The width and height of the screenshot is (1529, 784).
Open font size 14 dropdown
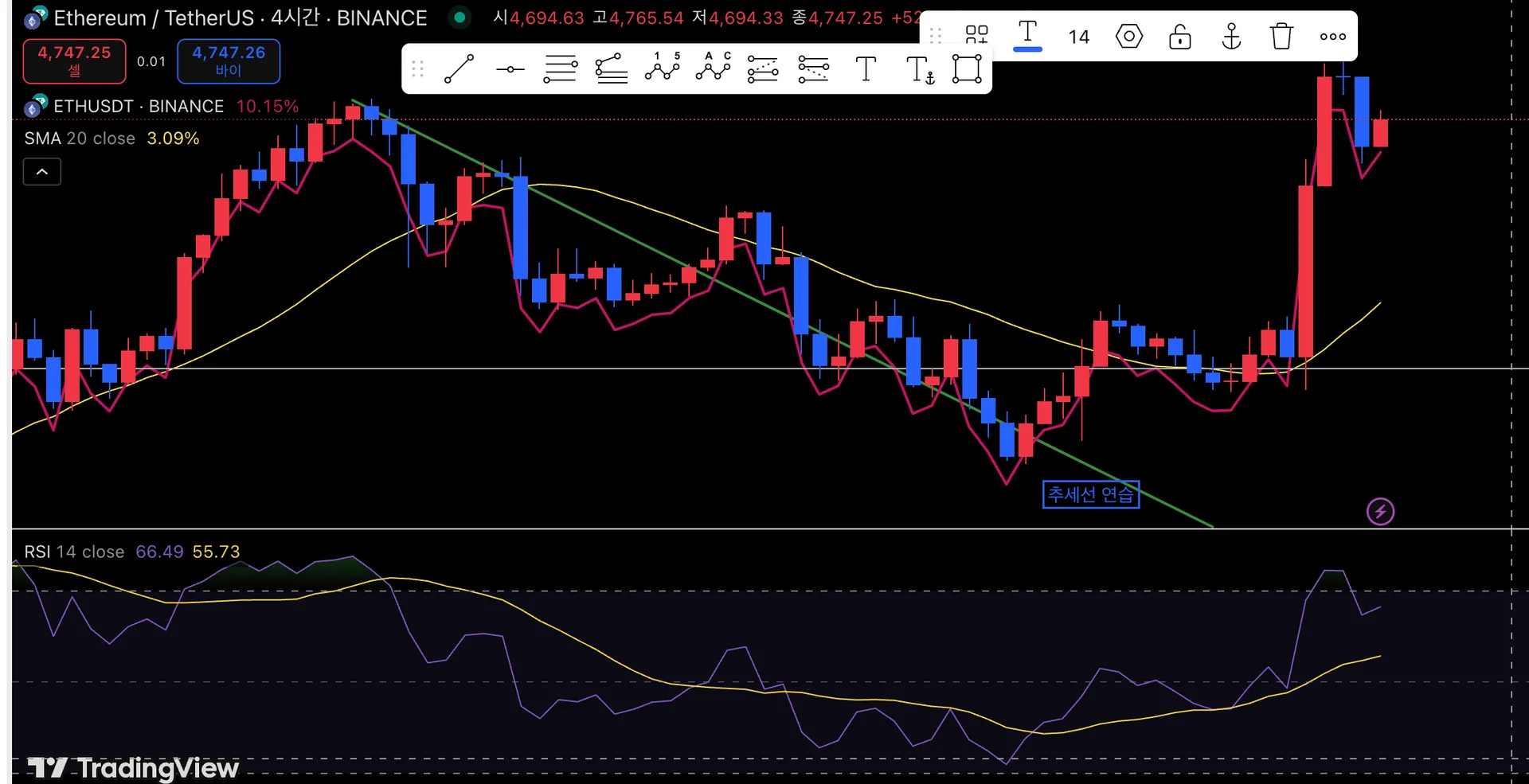pyautogui.click(x=1078, y=37)
